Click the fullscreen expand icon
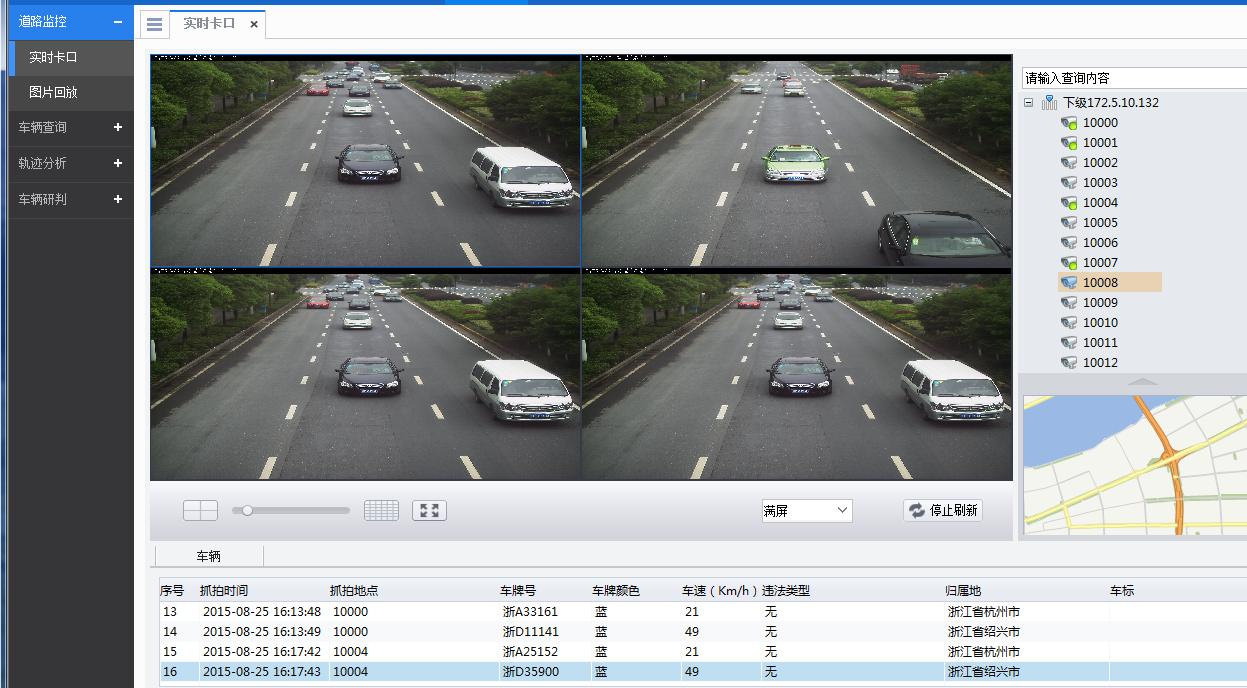 coord(429,511)
